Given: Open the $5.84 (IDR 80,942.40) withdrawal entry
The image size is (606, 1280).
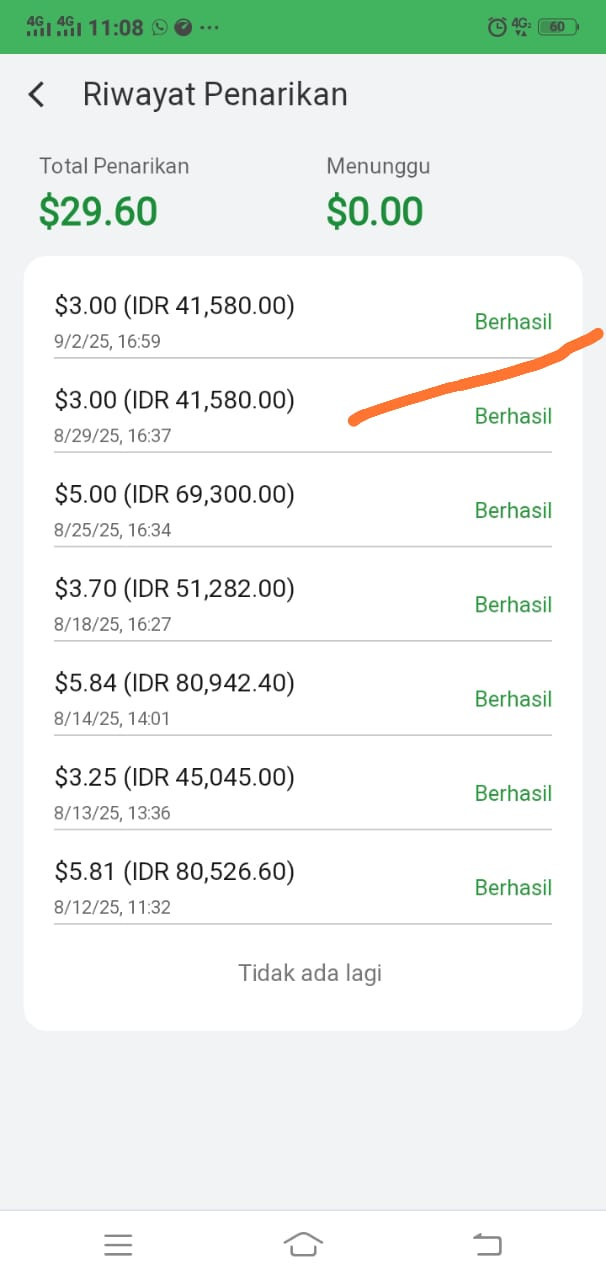Looking at the screenshot, I should click(x=303, y=699).
